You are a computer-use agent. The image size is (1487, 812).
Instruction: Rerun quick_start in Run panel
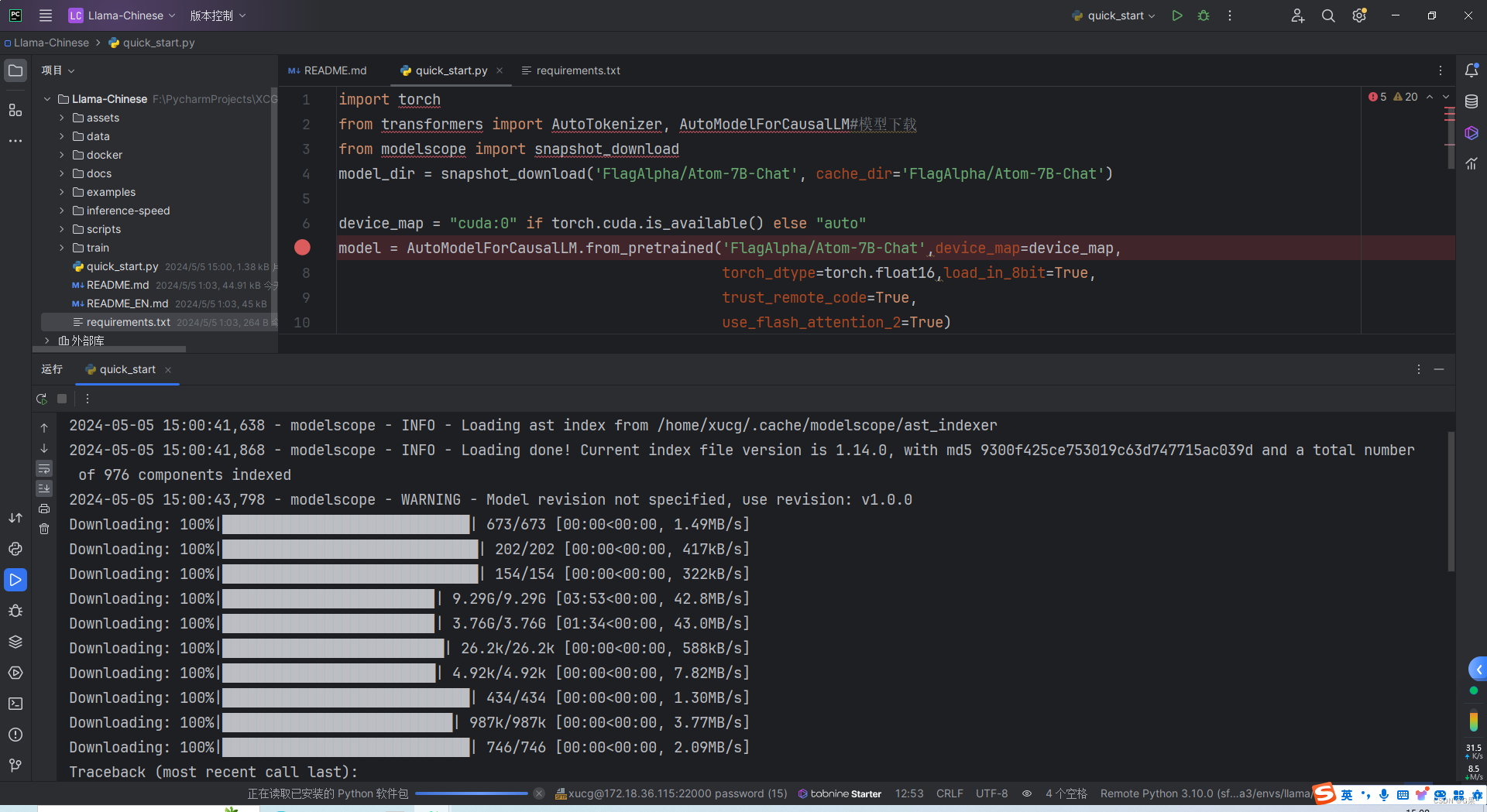click(x=42, y=399)
